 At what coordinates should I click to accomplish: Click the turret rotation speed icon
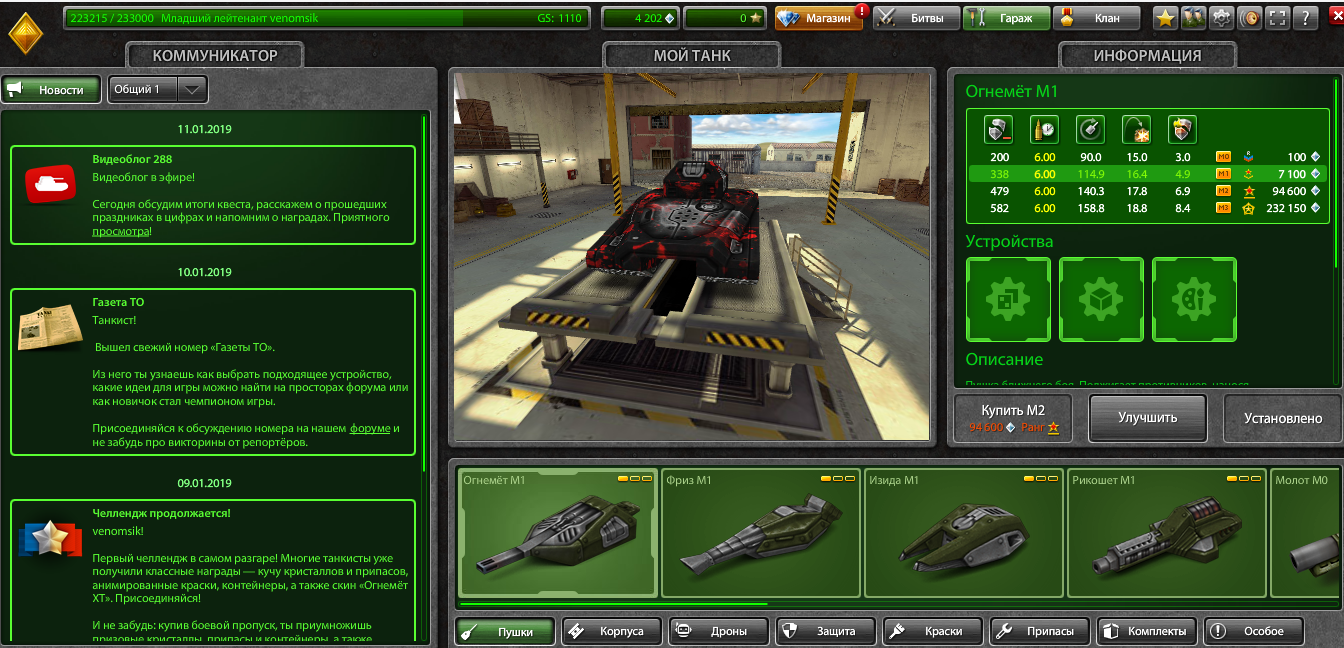pos(1090,129)
